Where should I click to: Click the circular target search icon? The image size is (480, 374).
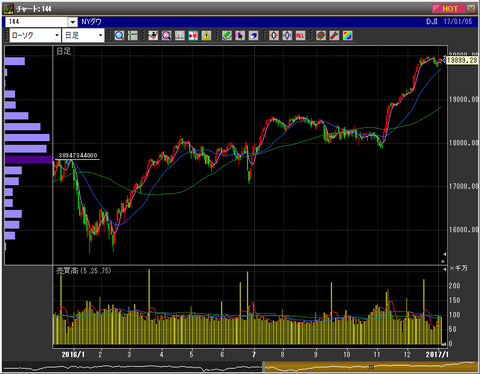coord(166,35)
